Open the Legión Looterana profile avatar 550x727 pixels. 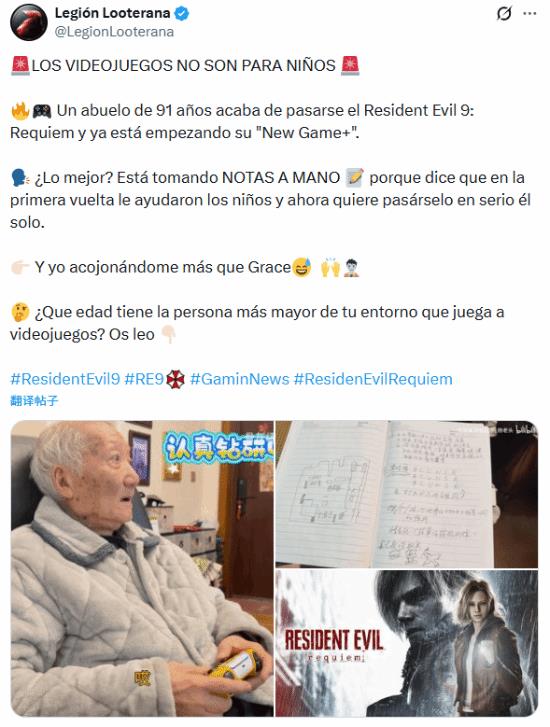click(29, 22)
